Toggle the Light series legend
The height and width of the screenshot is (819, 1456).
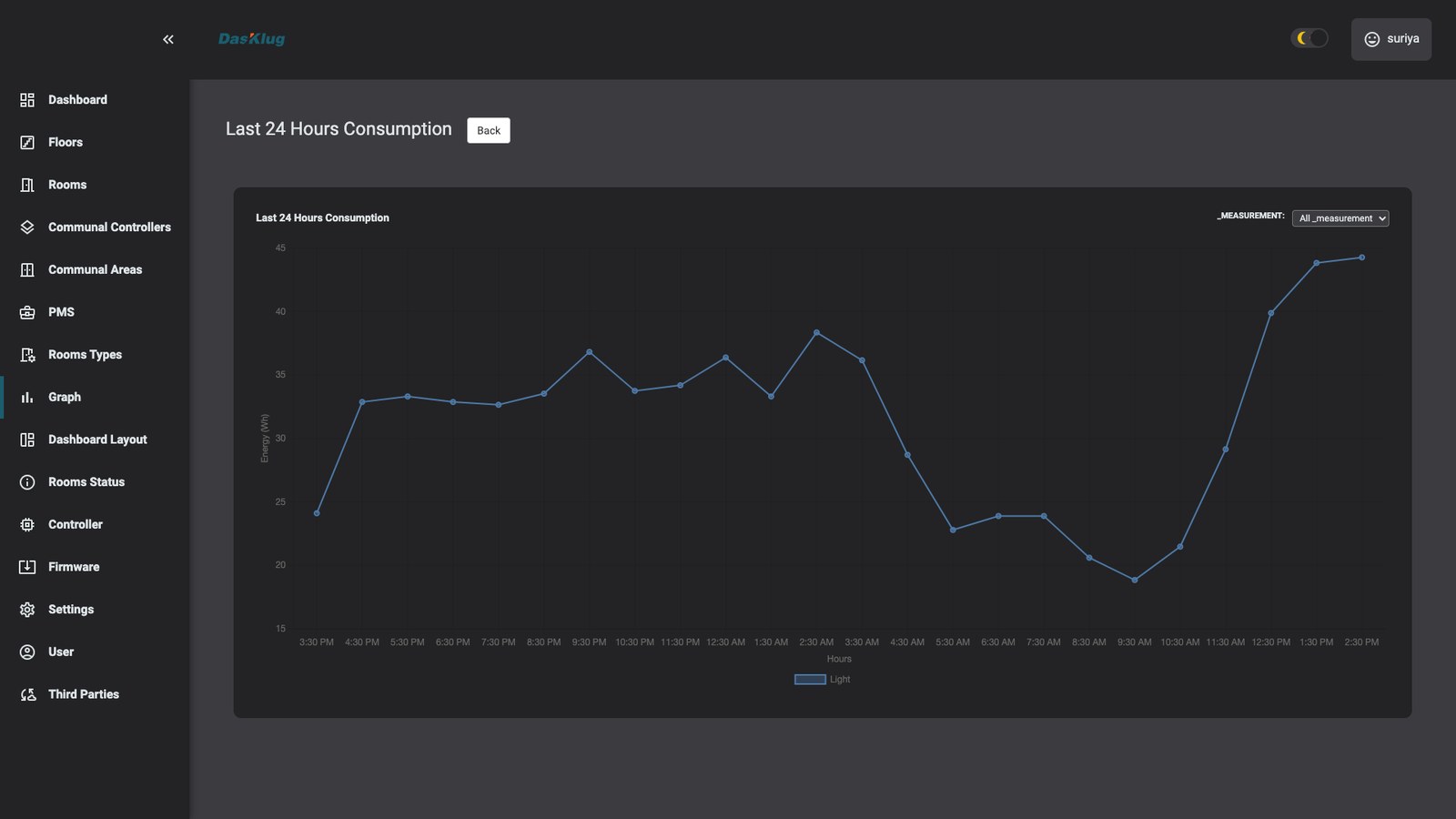(x=822, y=679)
